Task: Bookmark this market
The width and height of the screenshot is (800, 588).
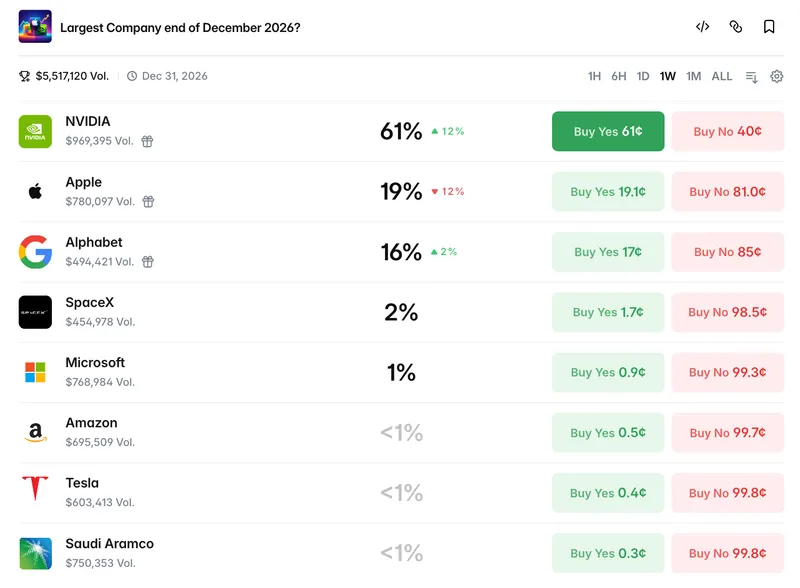Action: [x=769, y=27]
